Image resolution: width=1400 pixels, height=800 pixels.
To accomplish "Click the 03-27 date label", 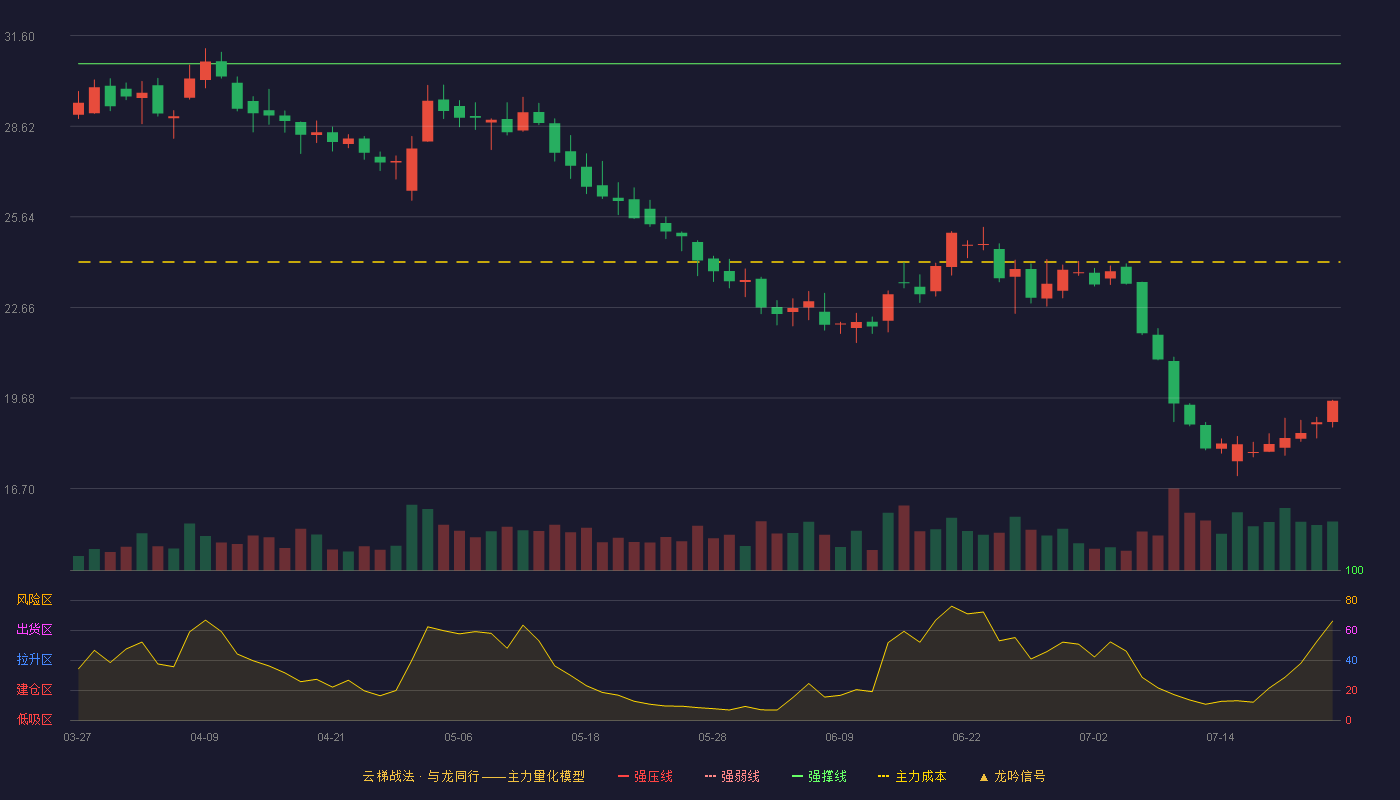I will [x=77, y=737].
